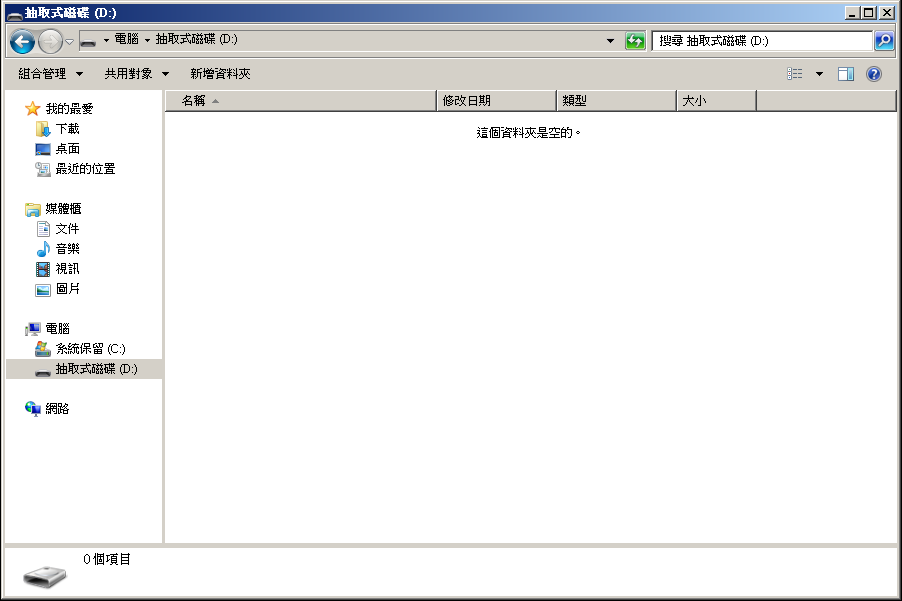Open the 共用對象 menu

tap(137, 74)
